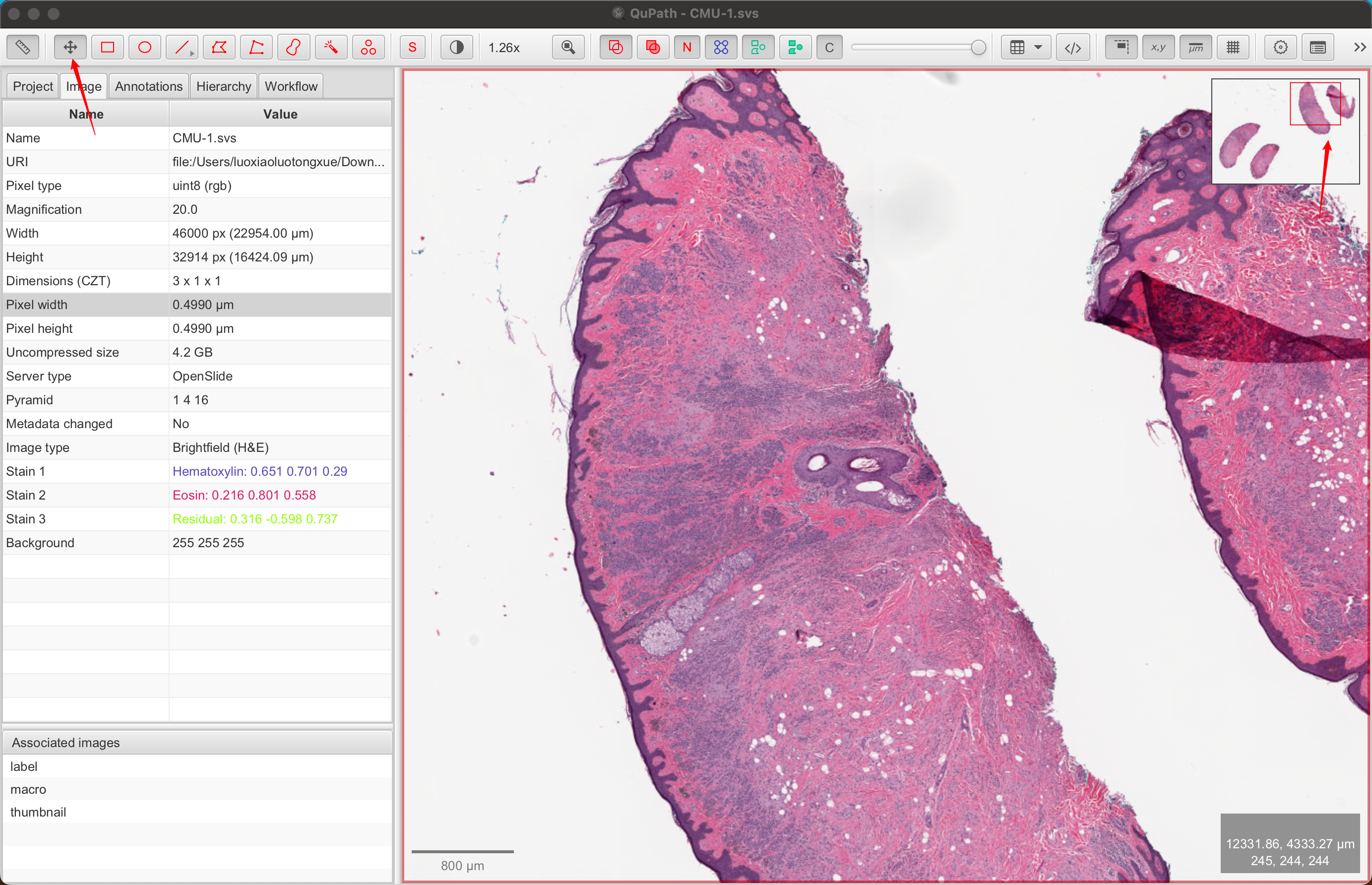Open Brightness and Contrast dialog
Image resolution: width=1372 pixels, height=885 pixels.
click(457, 47)
